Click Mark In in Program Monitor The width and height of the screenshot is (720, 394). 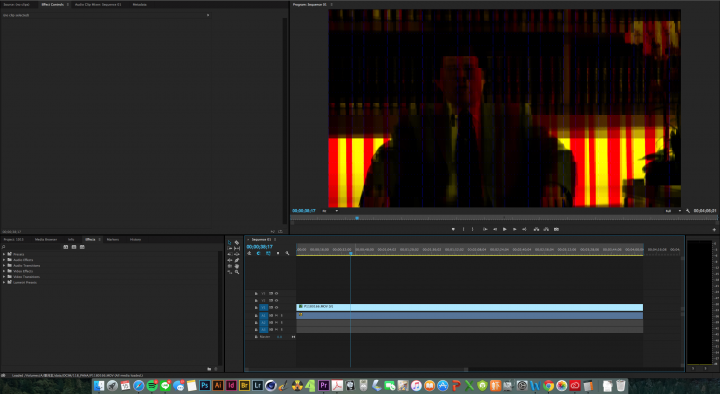pyautogui.click(x=463, y=229)
